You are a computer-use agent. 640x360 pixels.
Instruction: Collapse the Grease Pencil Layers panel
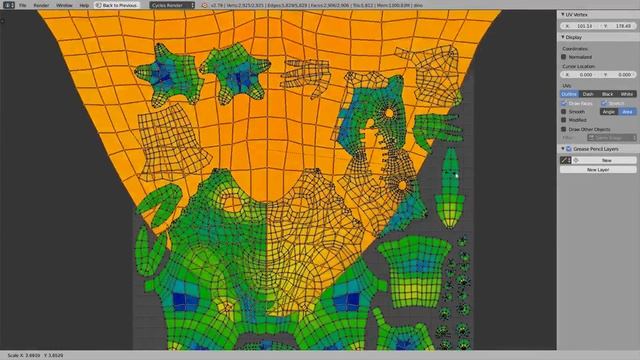coord(563,149)
